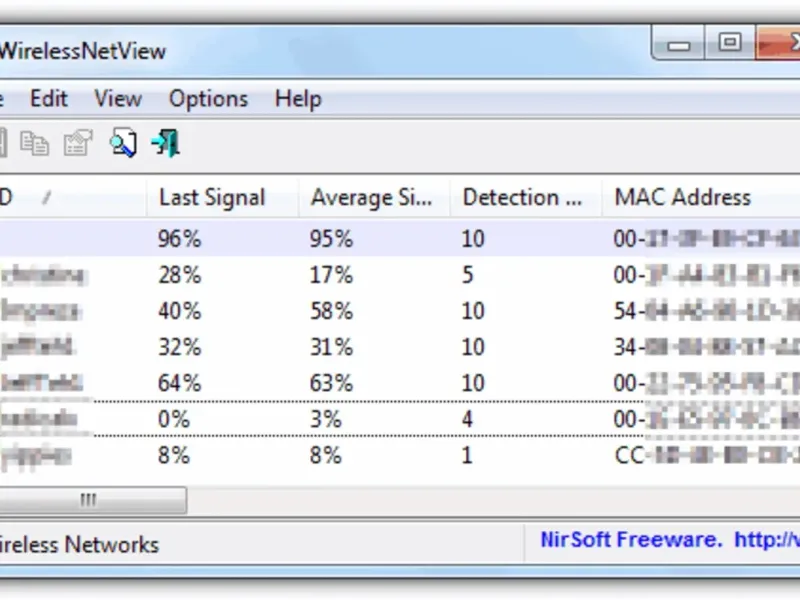800x600 pixels.
Task: Click the Properties toolbar icon
Action: point(78,144)
